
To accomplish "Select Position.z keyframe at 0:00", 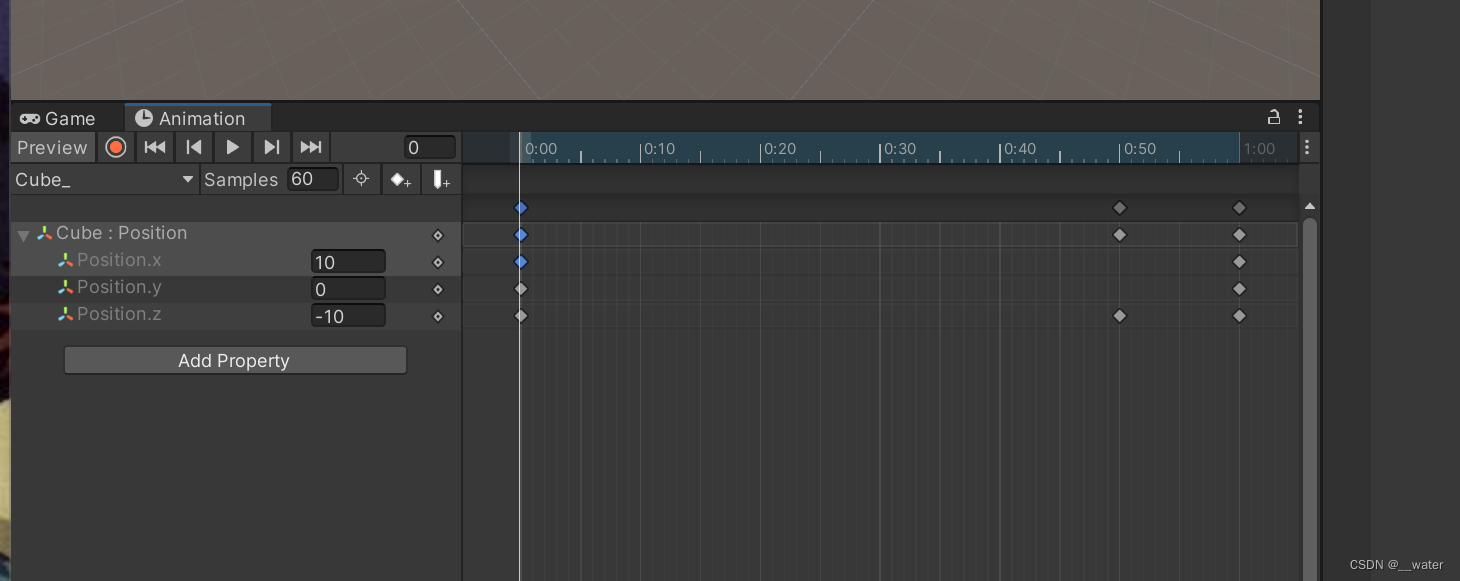I will pos(520,316).
